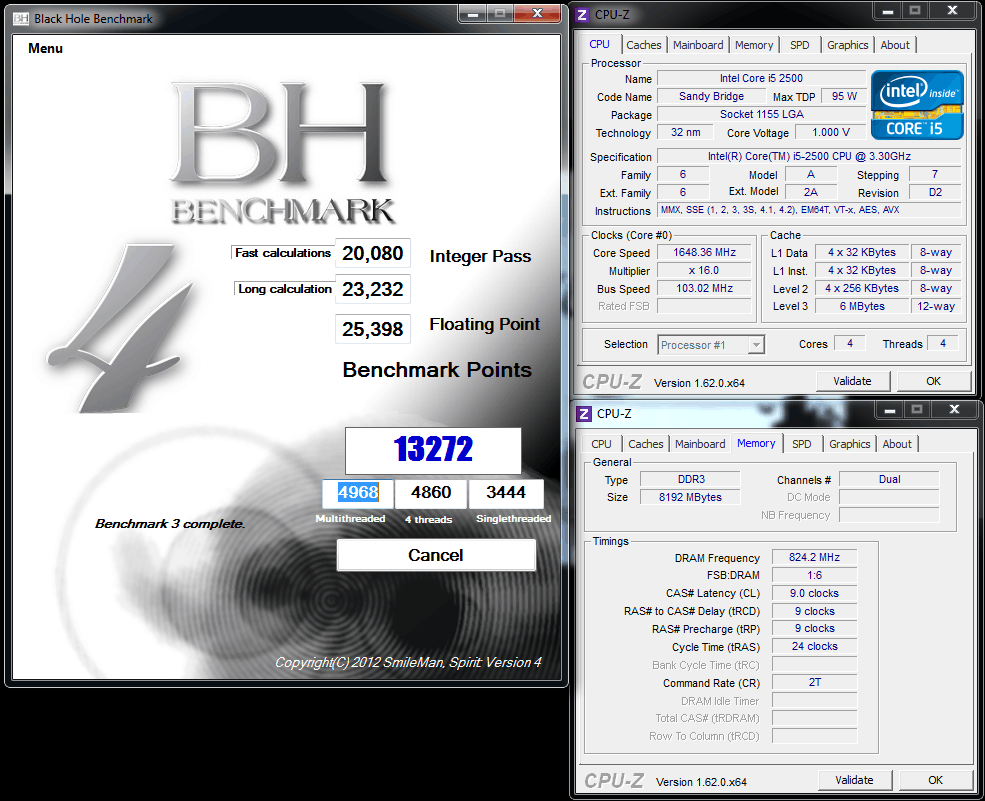Click the Cancel button in Black Hole Benchmark
The height and width of the screenshot is (801, 985).
point(436,555)
